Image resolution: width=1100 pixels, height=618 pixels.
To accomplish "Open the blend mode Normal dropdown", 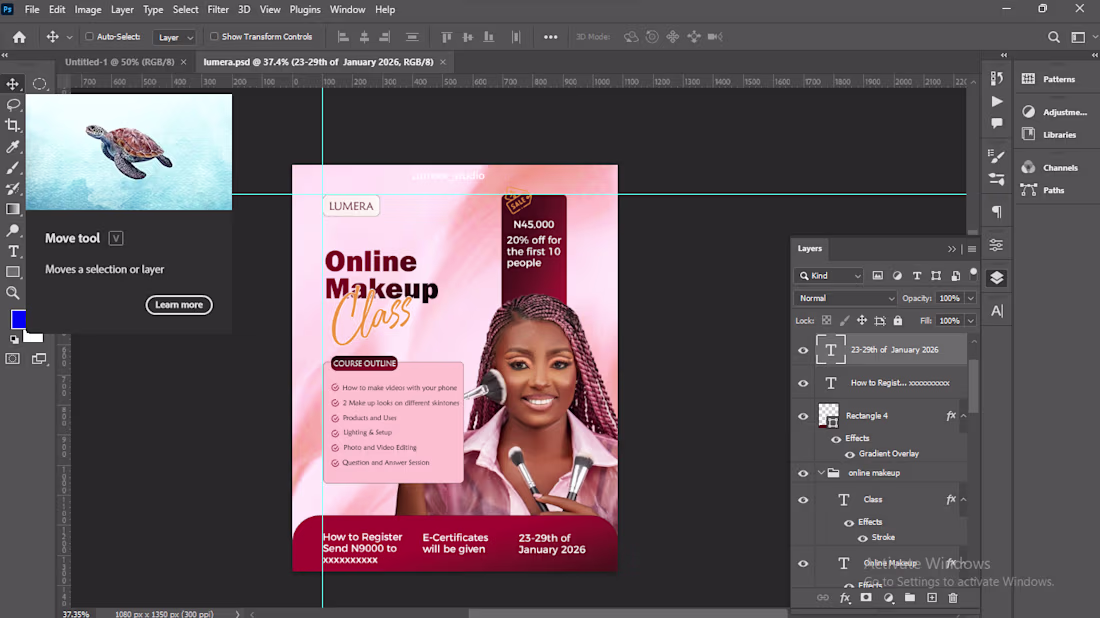I will 845,298.
